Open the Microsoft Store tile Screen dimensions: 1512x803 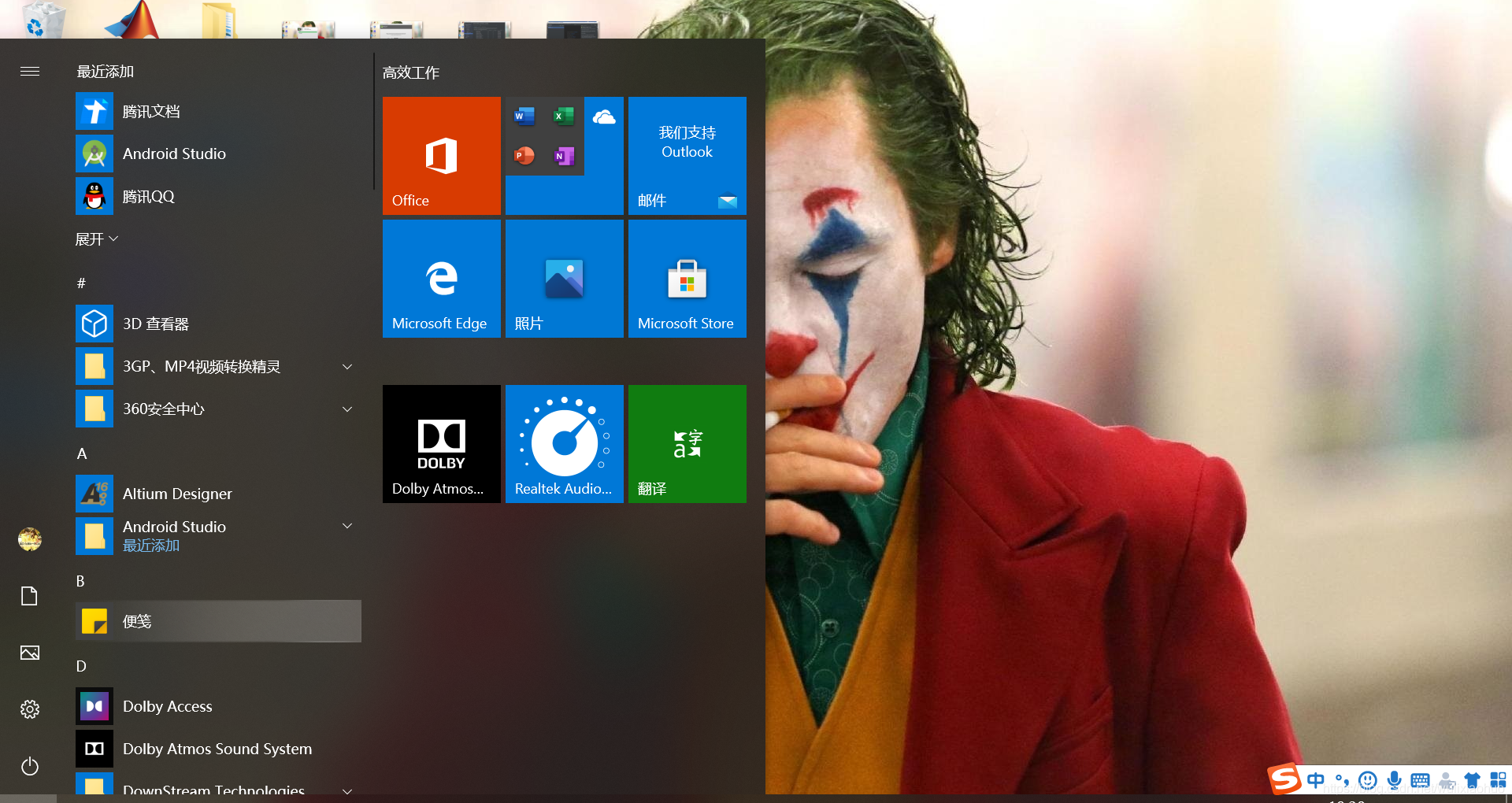click(687, 279)
